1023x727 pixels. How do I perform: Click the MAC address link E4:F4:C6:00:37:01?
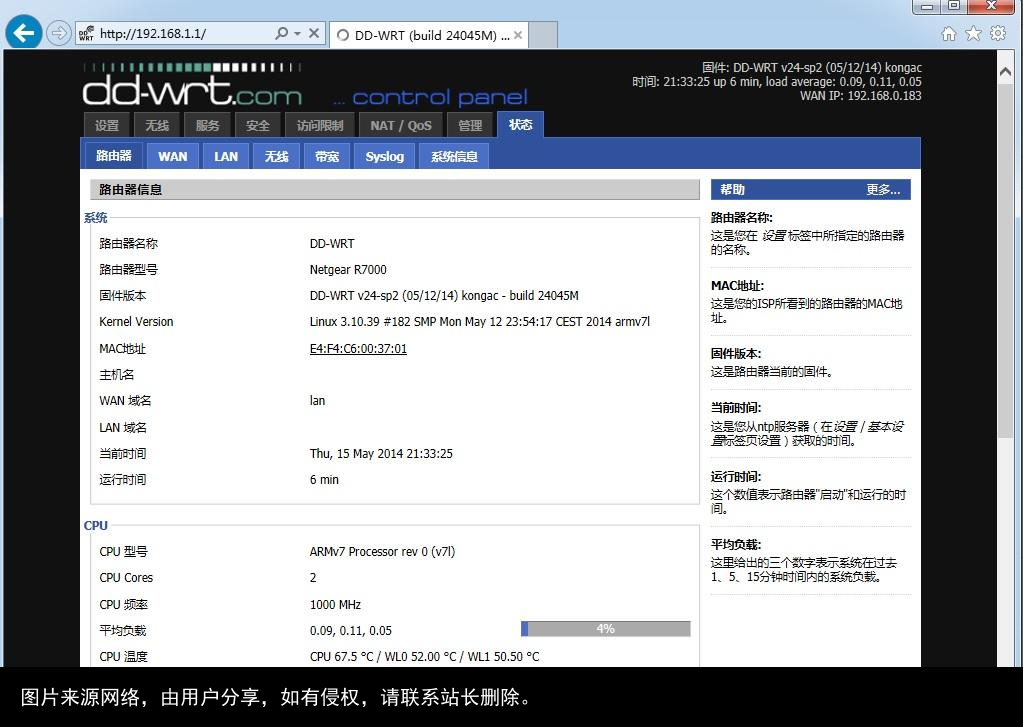[x=358, y=348]
